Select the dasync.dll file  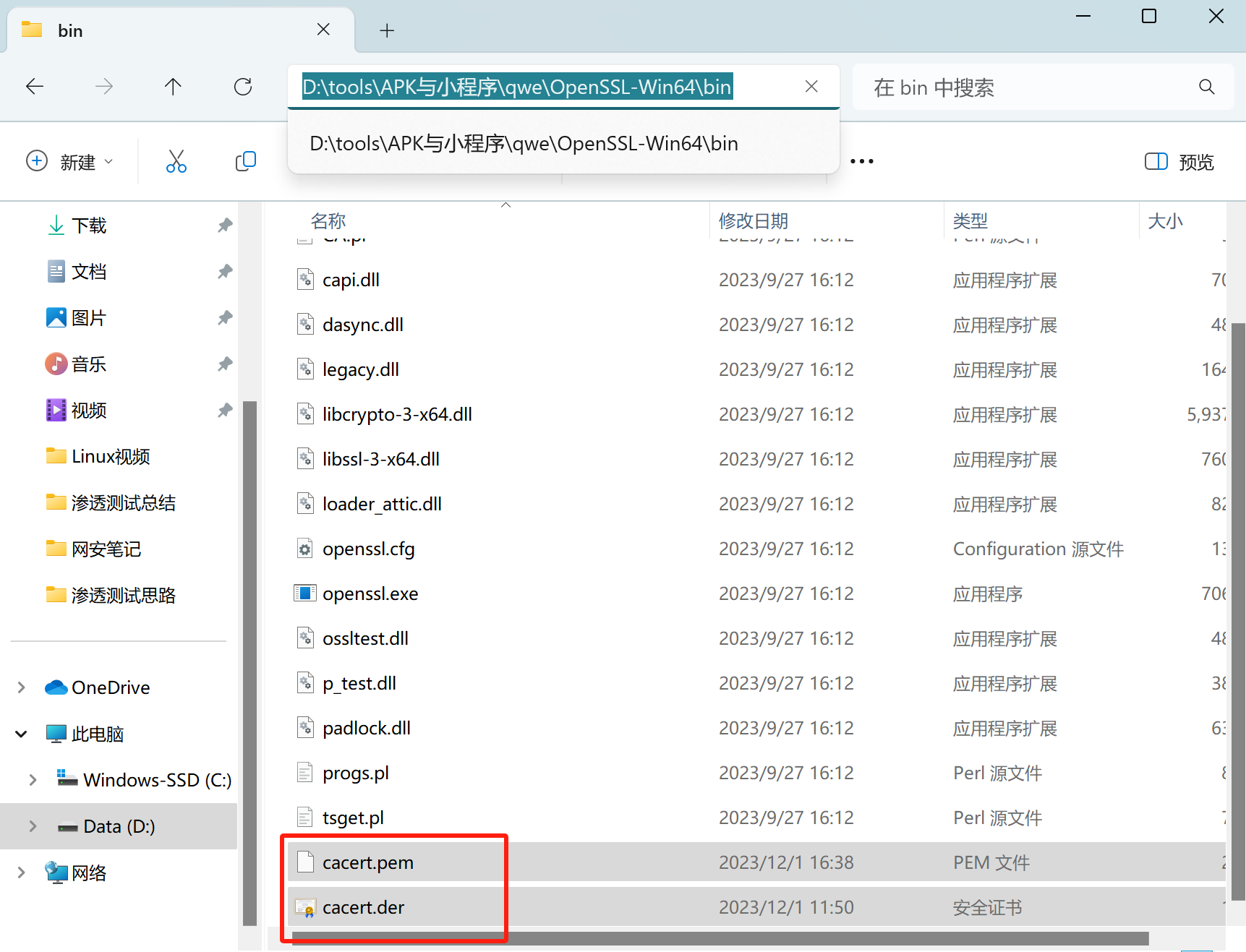[363, 325]
